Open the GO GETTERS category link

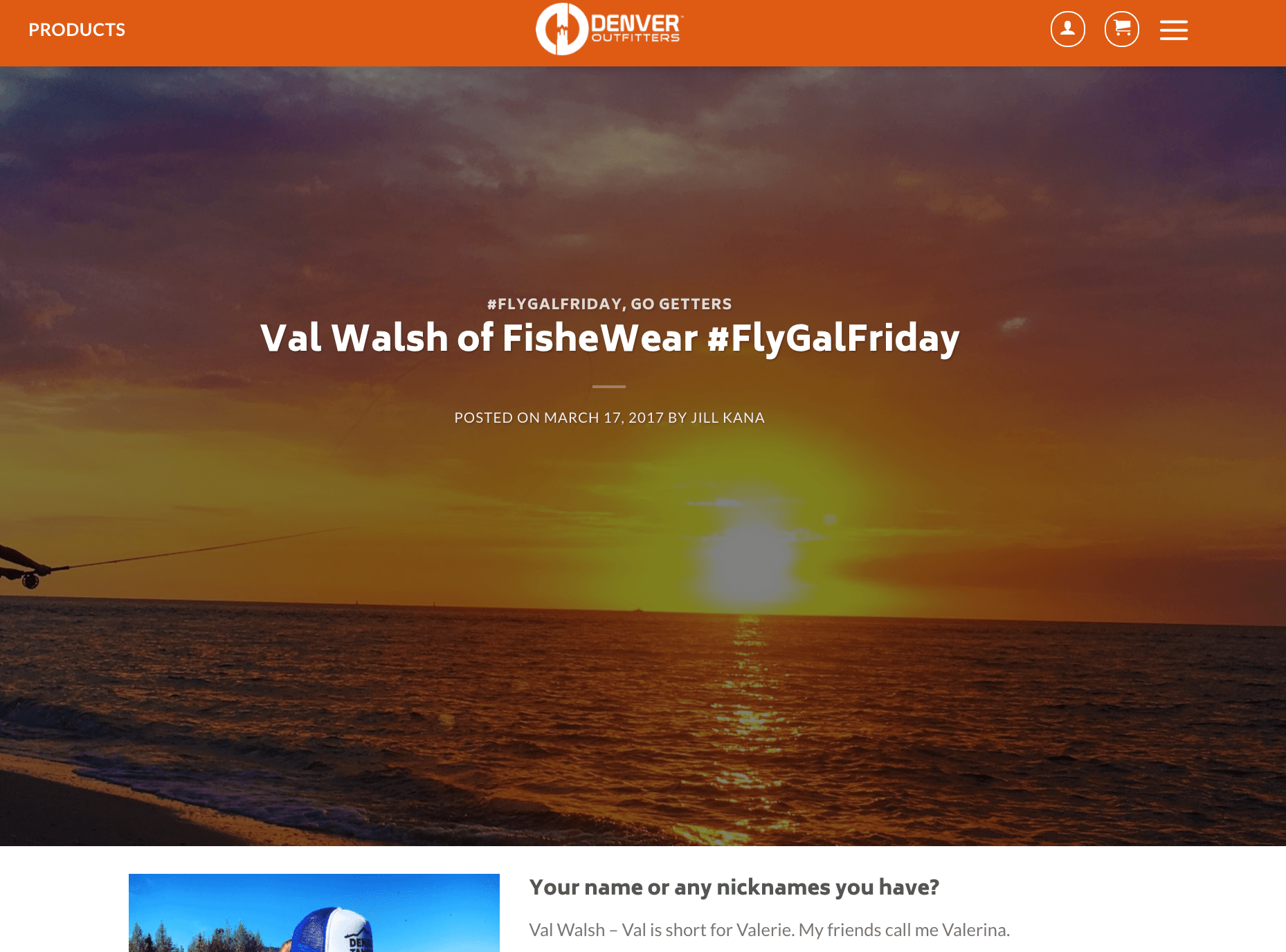point(681,304)
